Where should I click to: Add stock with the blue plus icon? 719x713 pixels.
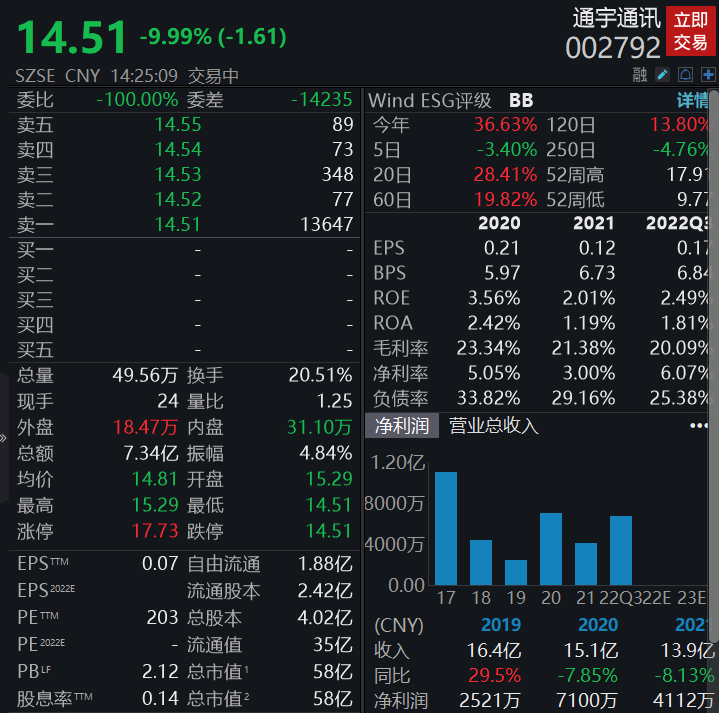coord(708,75)
